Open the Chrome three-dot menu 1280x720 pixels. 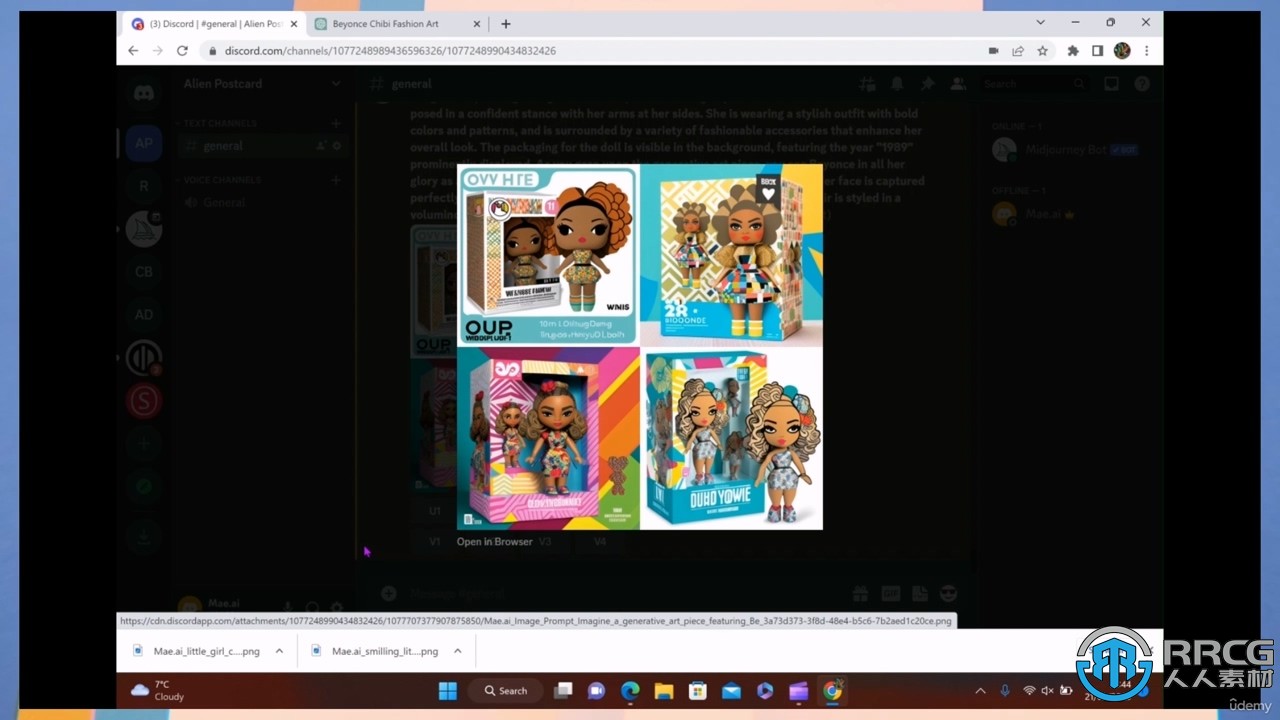click(x=1146, y=51)
